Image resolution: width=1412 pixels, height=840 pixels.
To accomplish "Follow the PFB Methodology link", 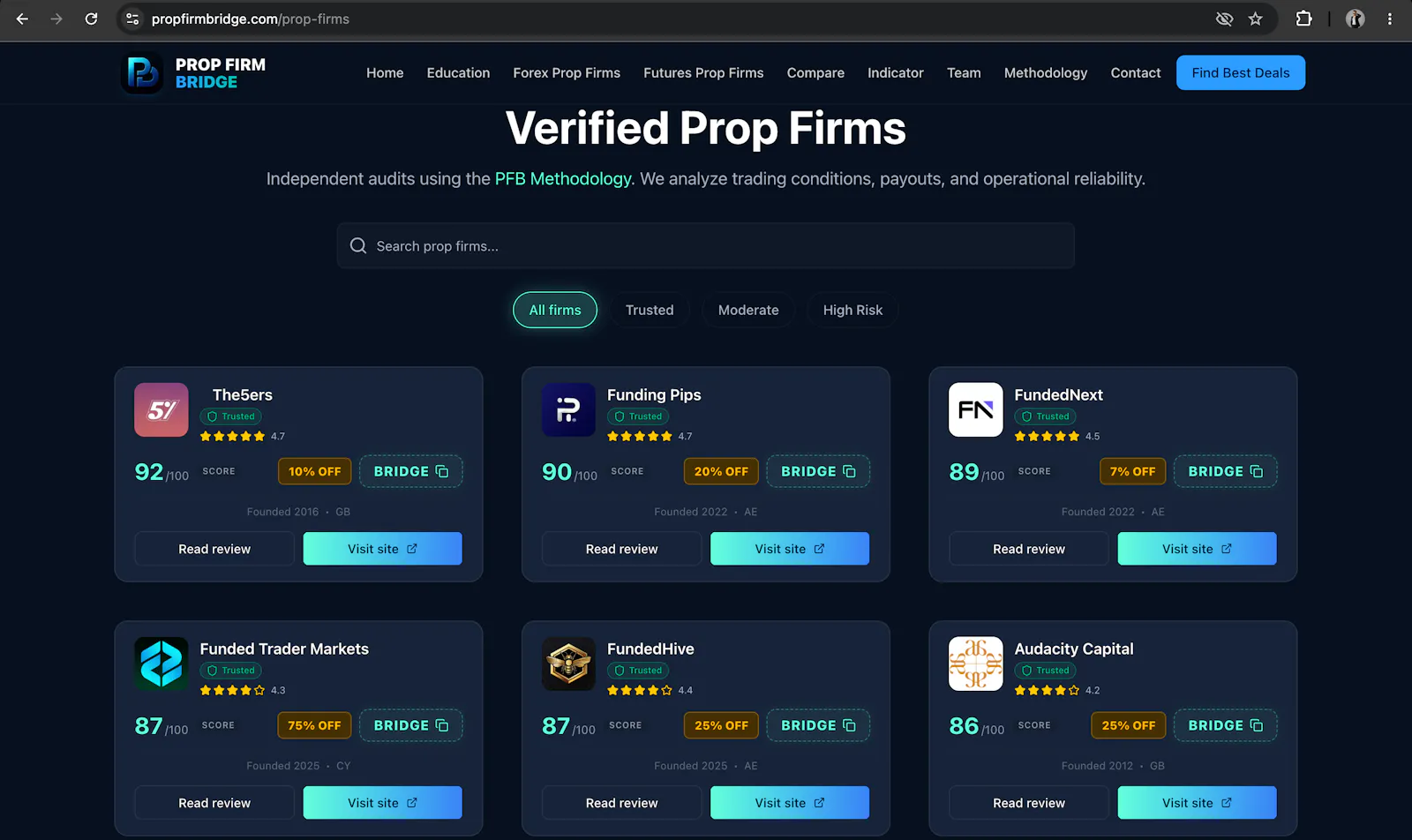I will click(x=563, y=178).
